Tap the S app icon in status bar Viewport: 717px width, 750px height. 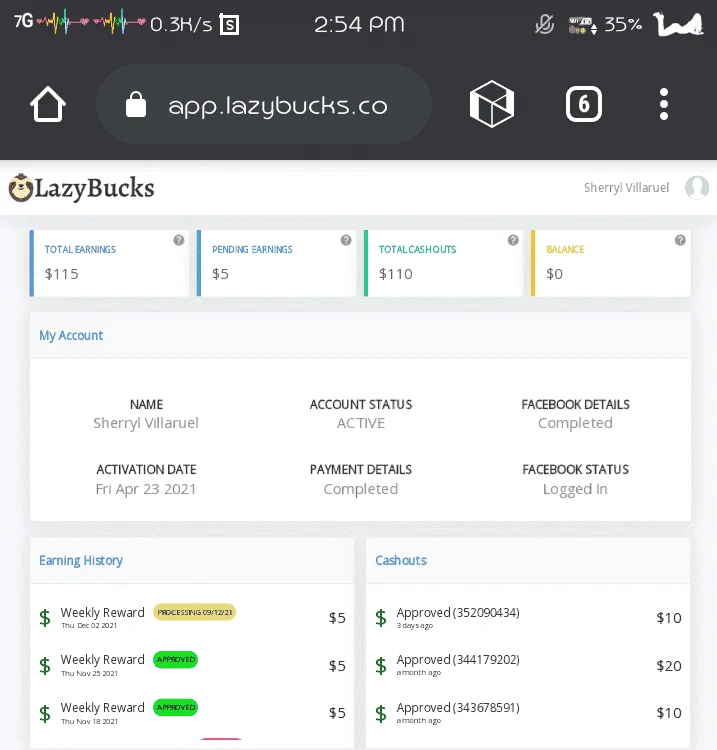[229, 24]
